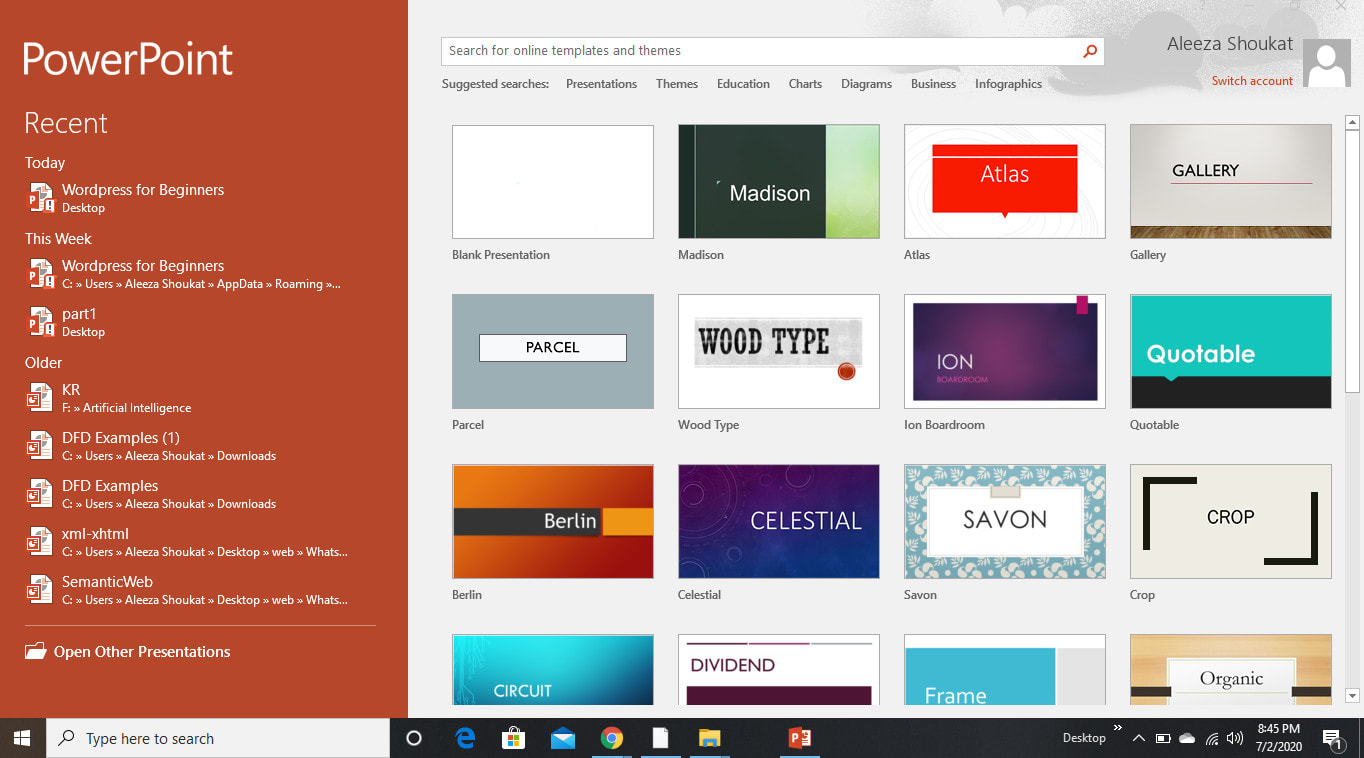Image resolution: width=1364 pixels, height=758 pixels.
Task: Click the speaker icon in system tray
Action: 1235,738
